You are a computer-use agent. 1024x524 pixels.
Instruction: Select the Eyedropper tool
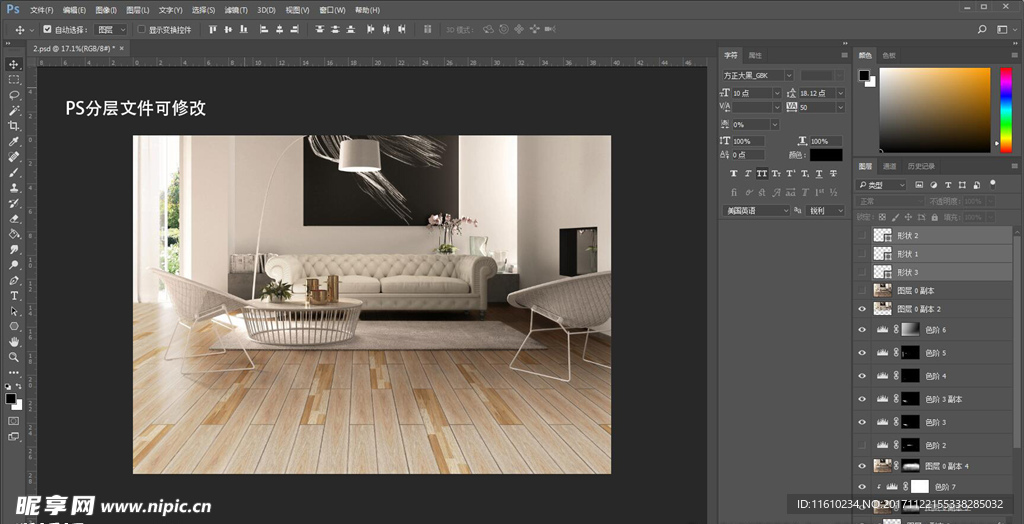point(14,142)
